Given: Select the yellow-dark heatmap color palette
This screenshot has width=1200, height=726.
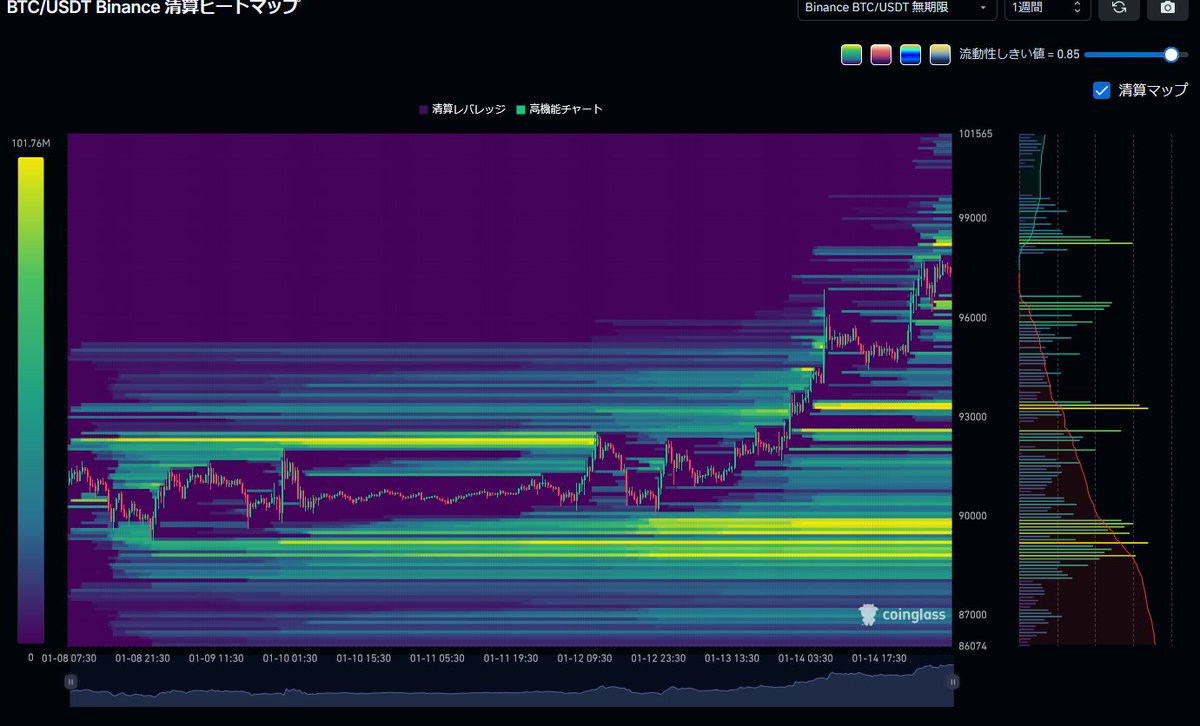Looking at the screenshot, I should [938, 54].
